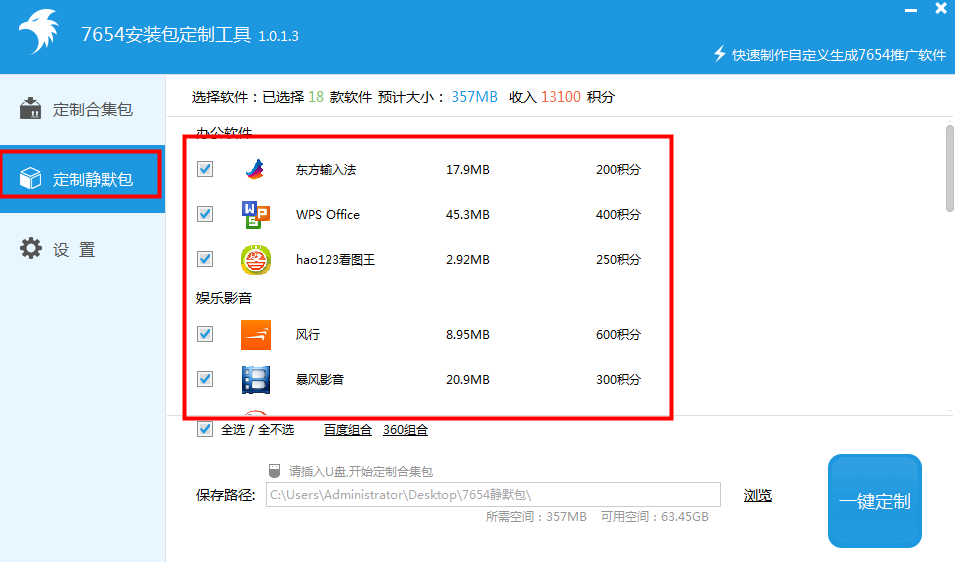Click the software list vertical scrollbar
Viewport: 955px width, 562px height.
tap(950, 169)
